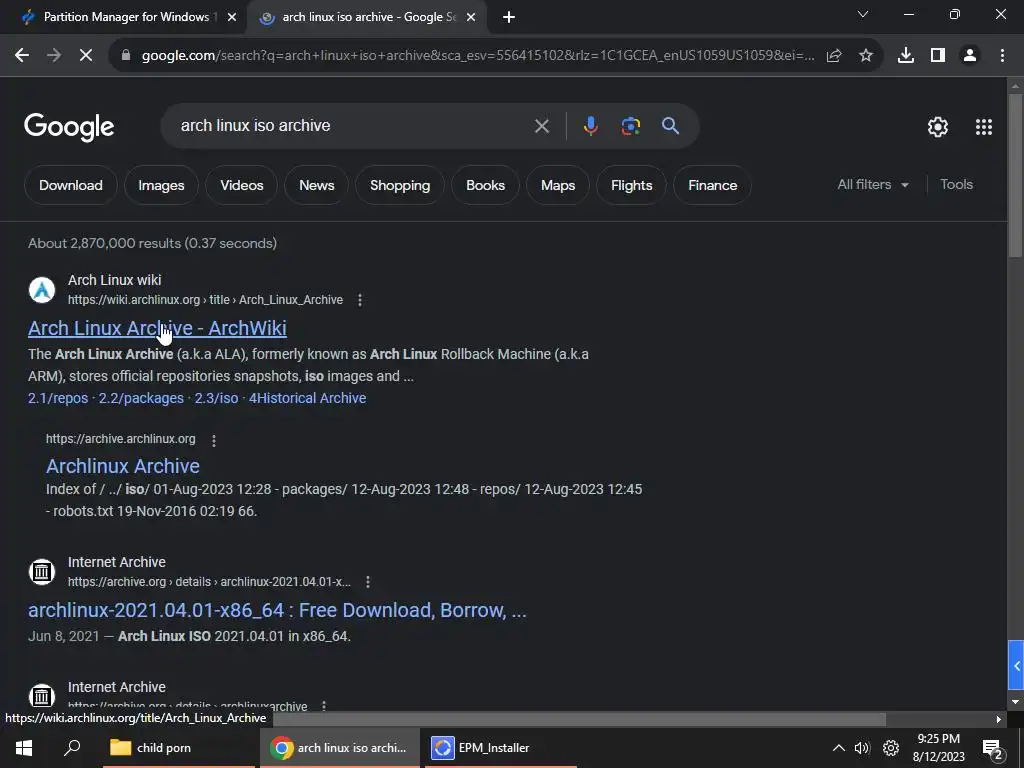Viewport: 1024px width, 768px height.
Task: Close the arch linux iso archive tab
Action: (x=471, y=18)
